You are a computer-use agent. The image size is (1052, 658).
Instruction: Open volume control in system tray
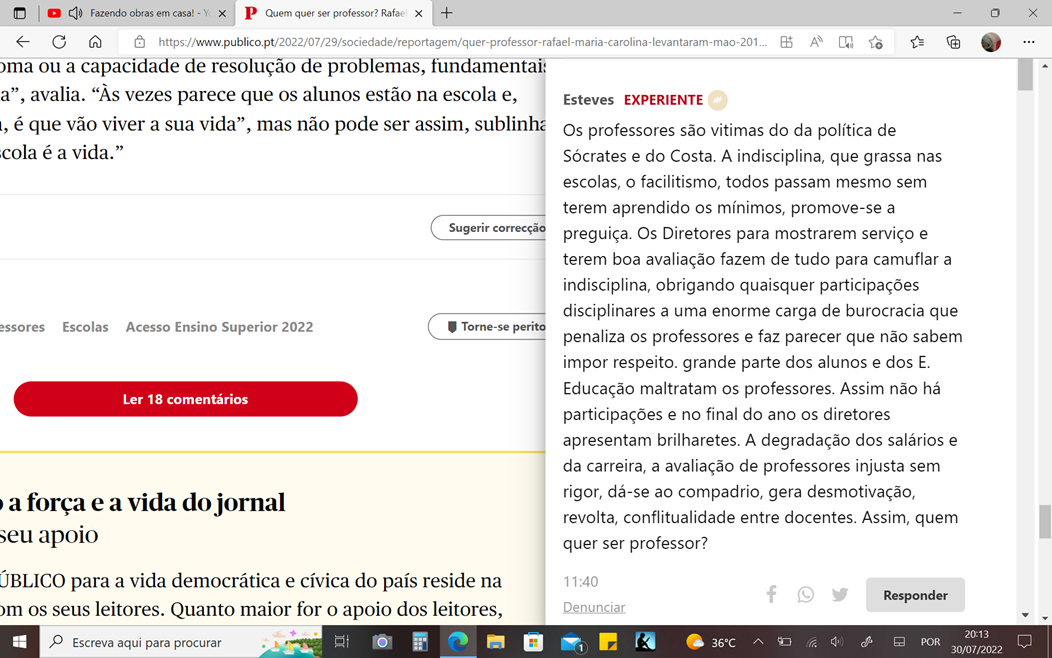[837, 642]
